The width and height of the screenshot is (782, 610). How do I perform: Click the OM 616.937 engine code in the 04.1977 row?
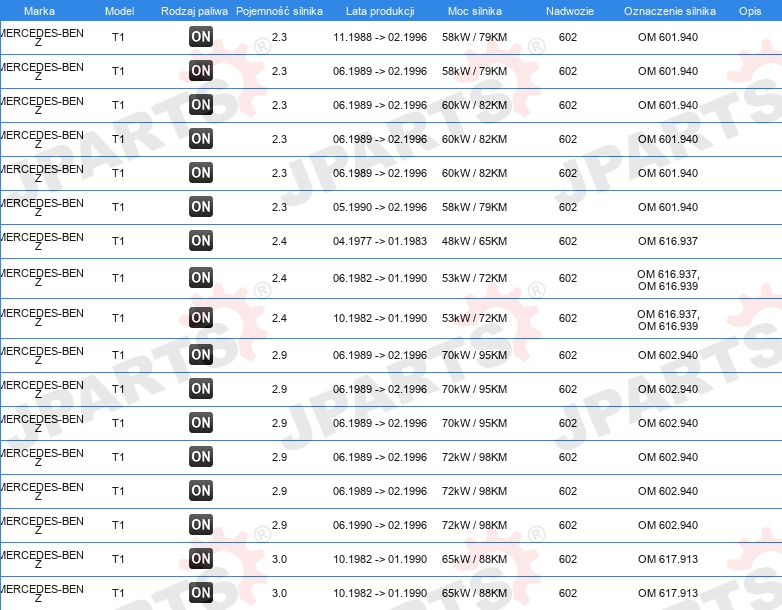[x=668, y=241]
